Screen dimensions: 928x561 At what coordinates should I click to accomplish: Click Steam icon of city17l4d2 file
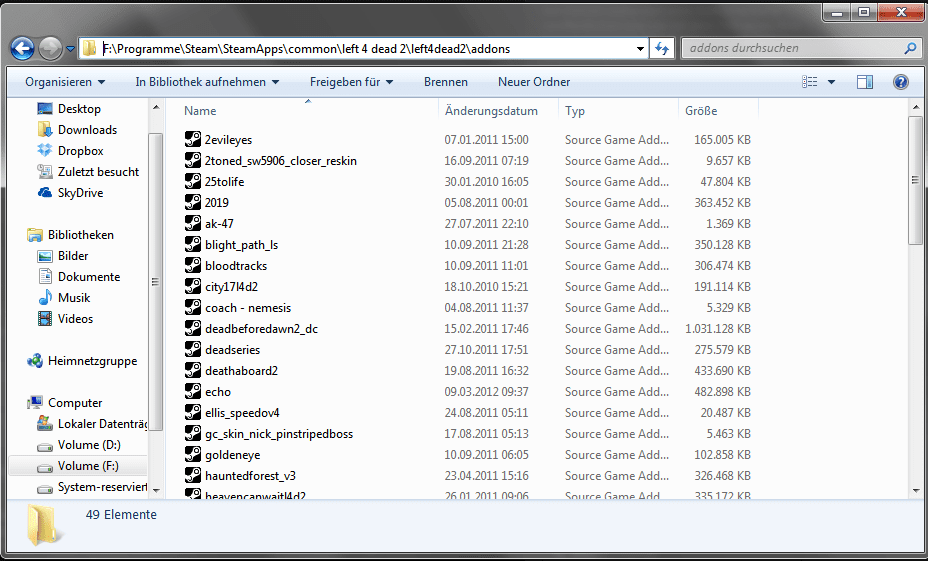point(193,286)
